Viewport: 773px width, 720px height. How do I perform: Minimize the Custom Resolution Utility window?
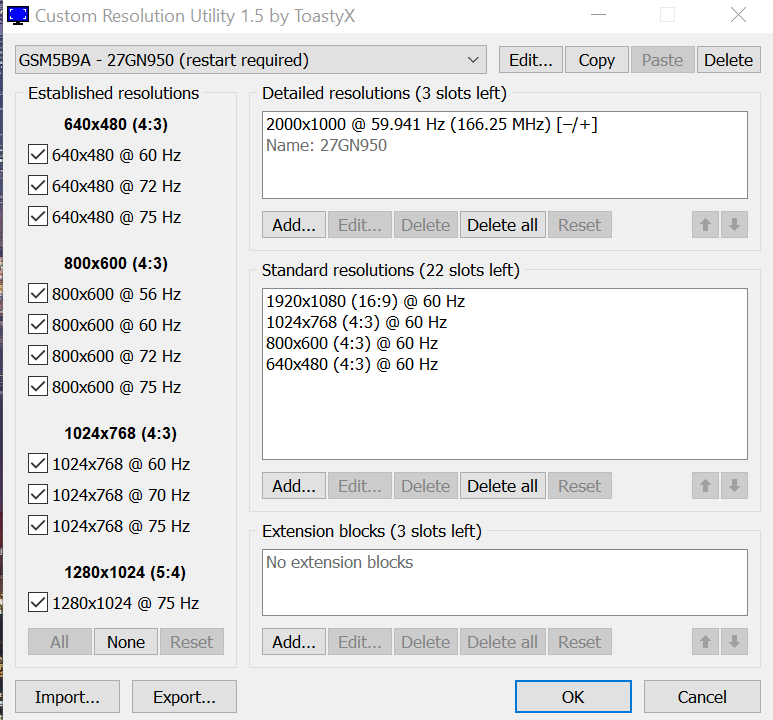click(x=598, y=15)
